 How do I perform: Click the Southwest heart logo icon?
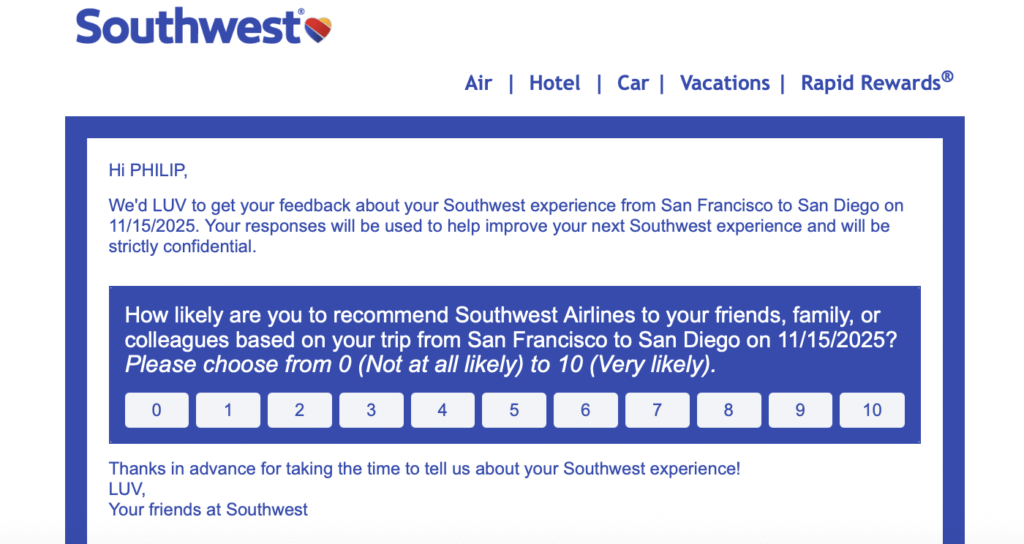click(x=318, y=29)
